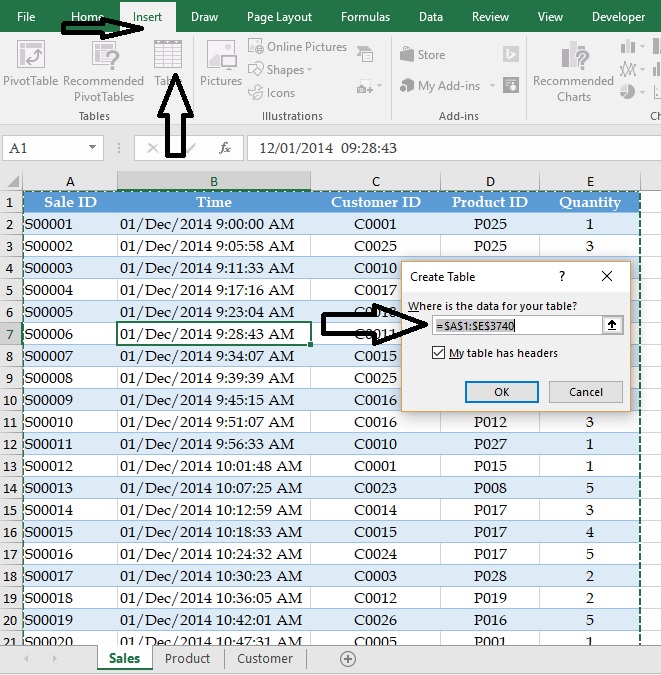This screenshot has height=675, width=661.
Task: Open the Store add-ins
Action: (422, 55)
